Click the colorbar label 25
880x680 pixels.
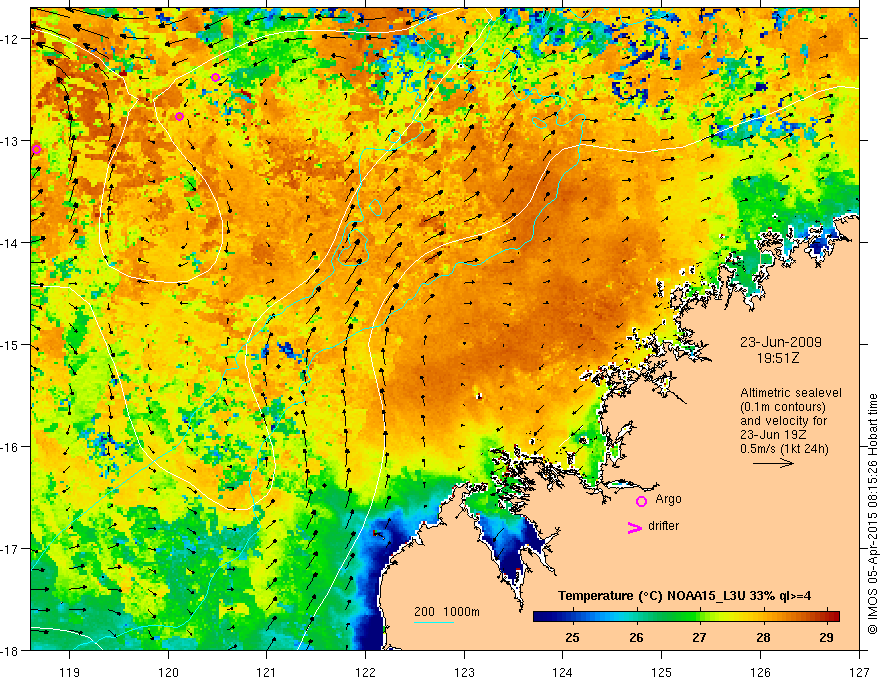pyautogui.click(x=572, y=637)
